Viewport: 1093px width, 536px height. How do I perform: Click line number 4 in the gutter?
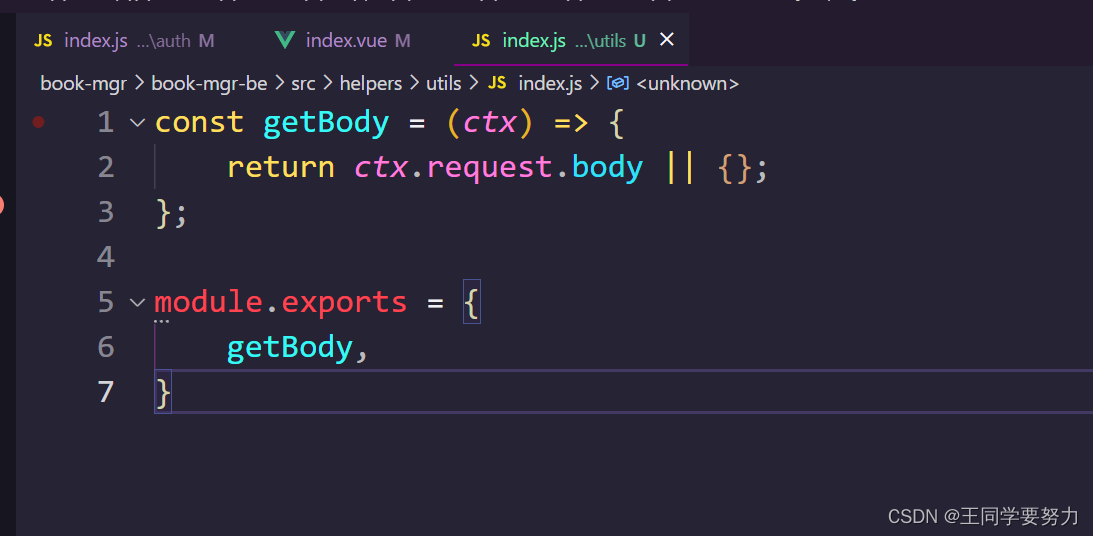coord(106,257)
